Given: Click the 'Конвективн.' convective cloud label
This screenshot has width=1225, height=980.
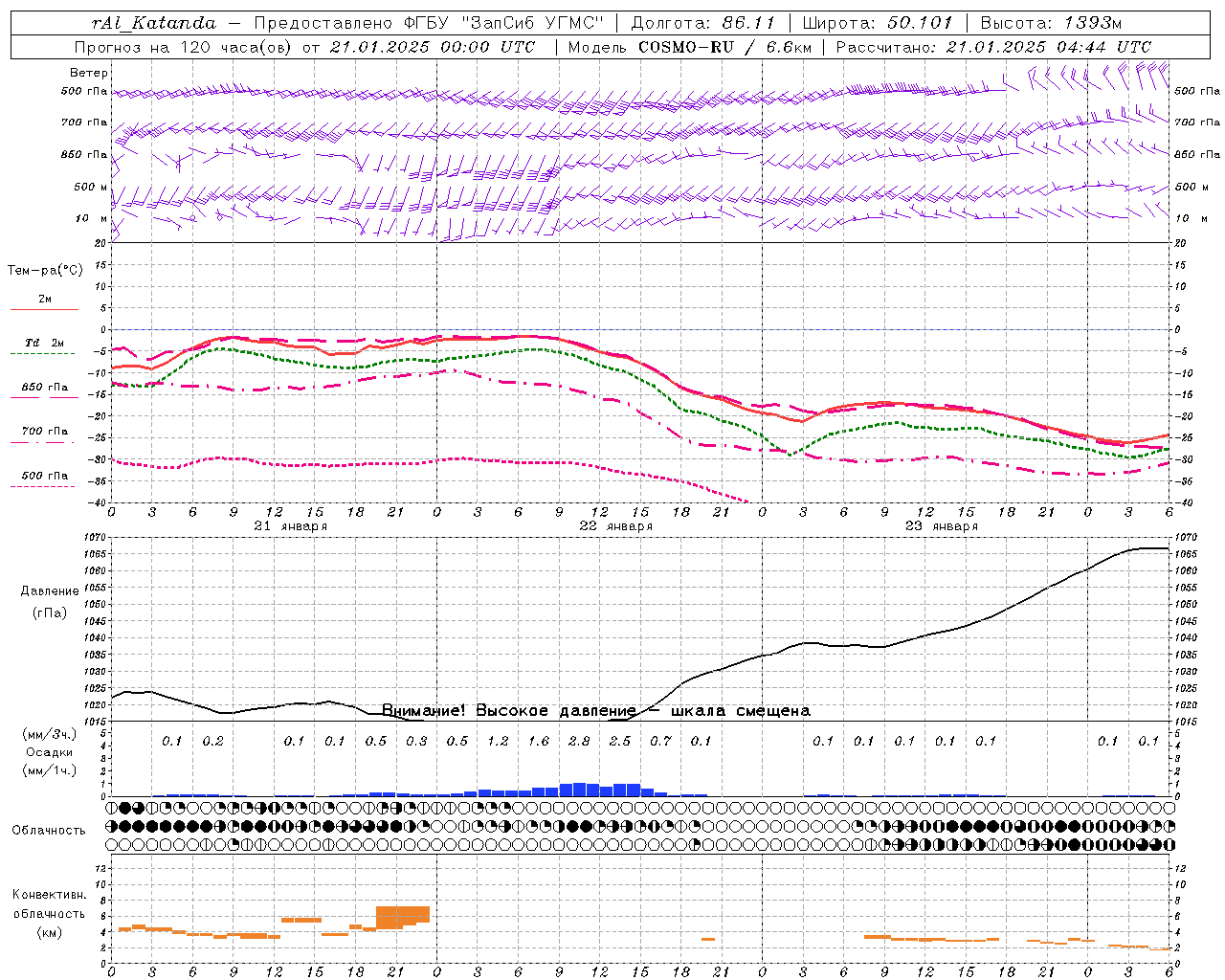Looking at the screenshot, I should 49,895.
